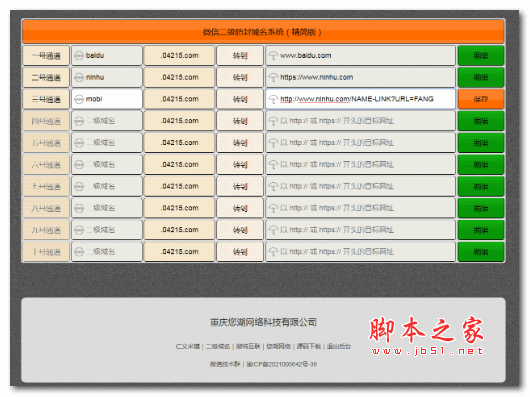Focus the 六号通道 二级域名 input
Viewport: 530px width, 397px height.
107,165
